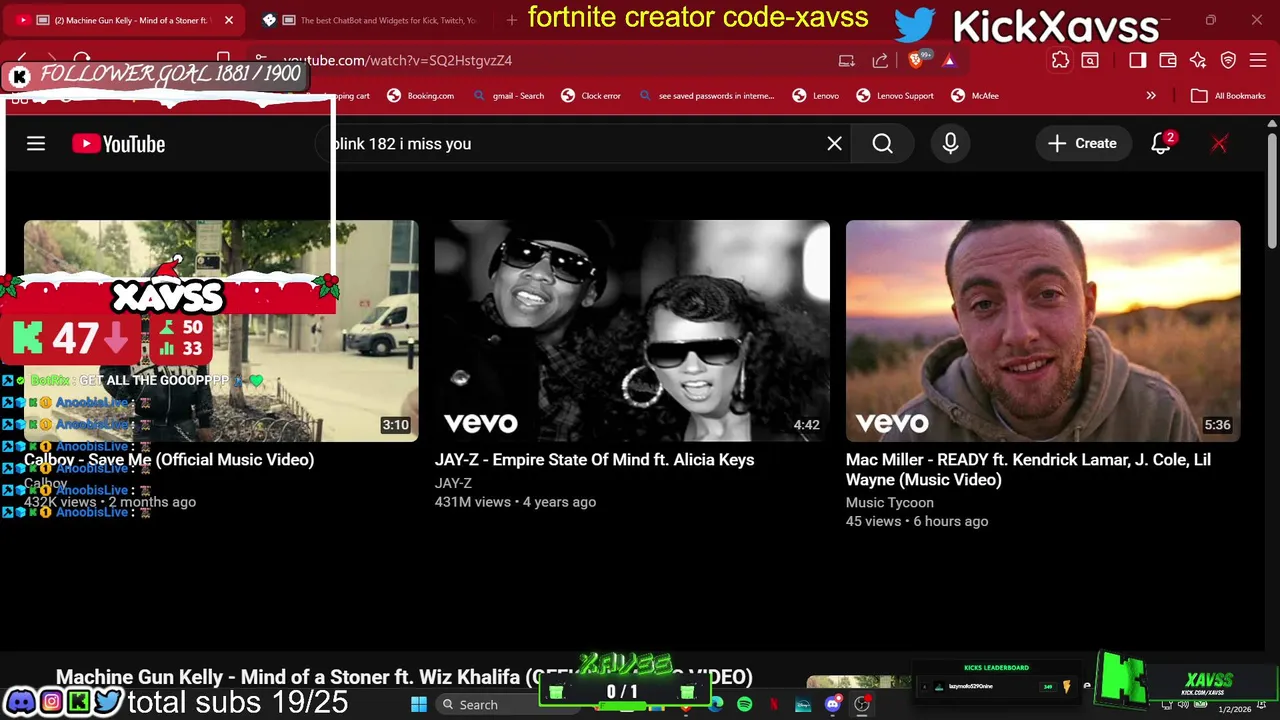Image resolution: width=1280 pixels, height=720 pixels.
Task: Open Netflix from the taskbar
Action: 774,705
